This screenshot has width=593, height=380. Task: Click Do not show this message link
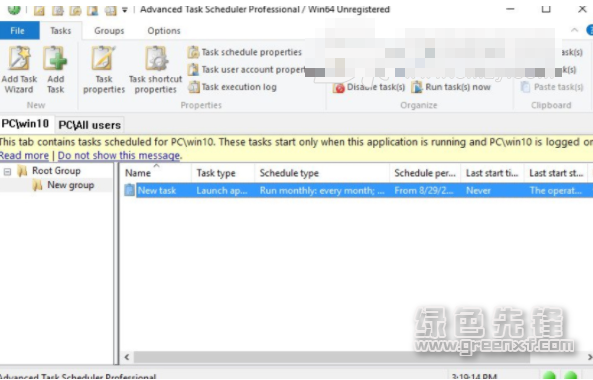(119, 155)
